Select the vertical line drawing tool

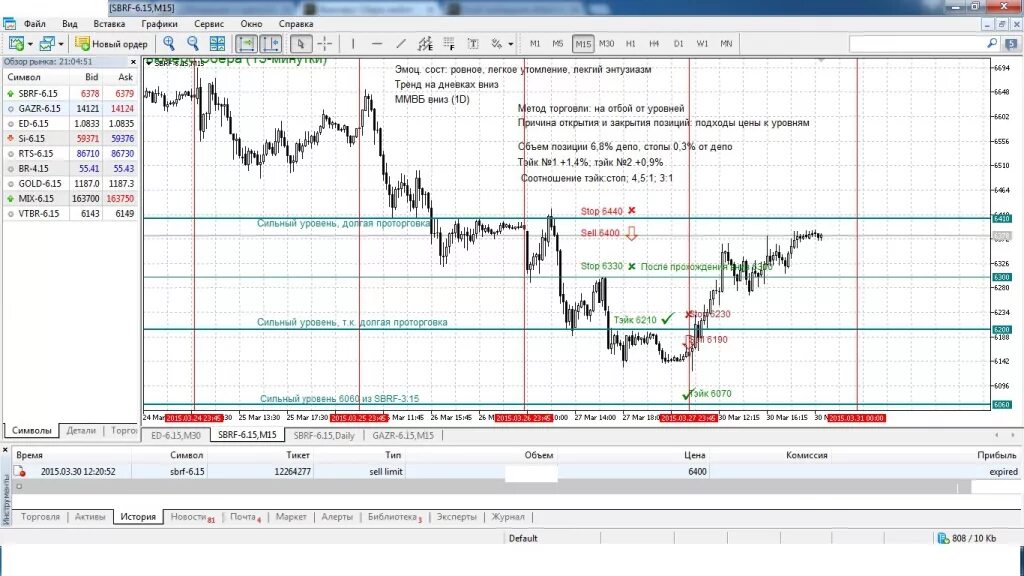[x=353, y=44]
